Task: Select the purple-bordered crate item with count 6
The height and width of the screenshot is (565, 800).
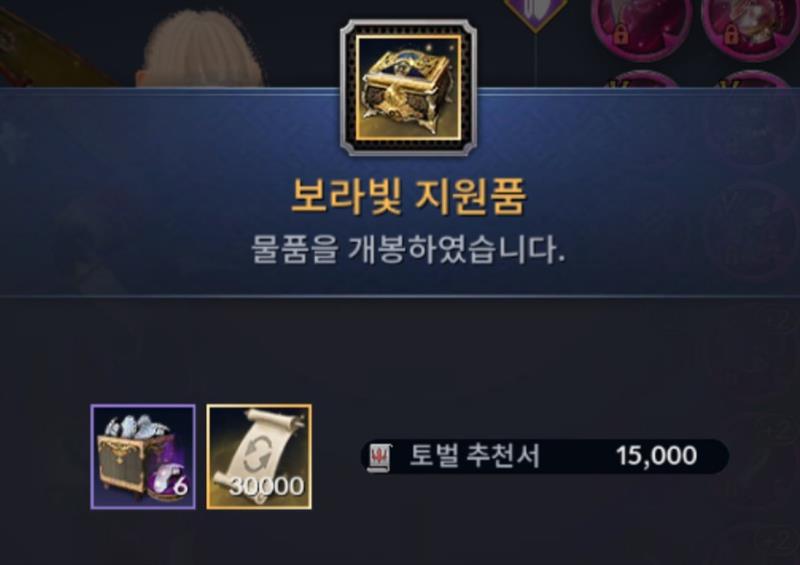Action: tap(143, 457)
